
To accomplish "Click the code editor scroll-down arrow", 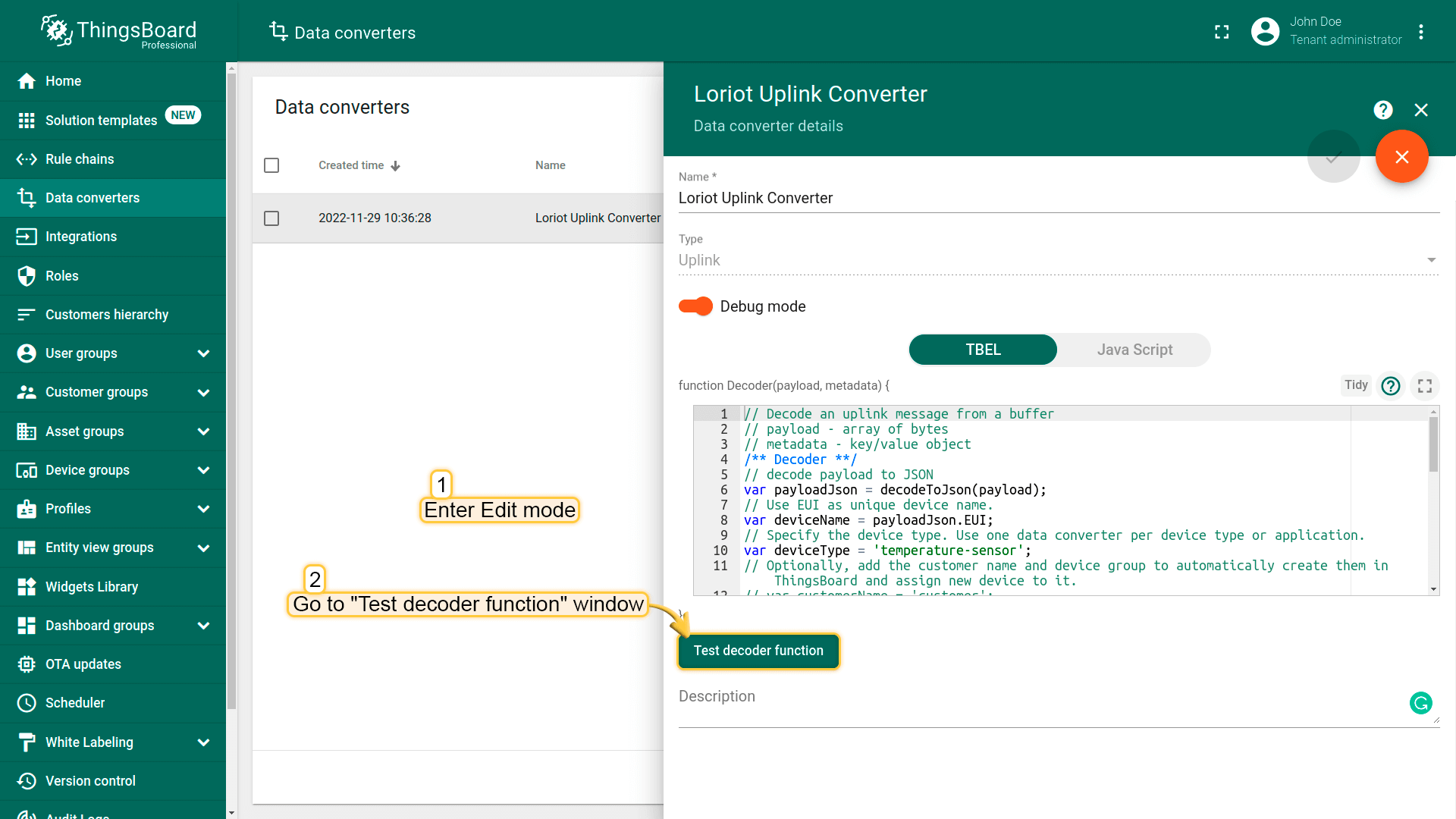I will 1433,589.
